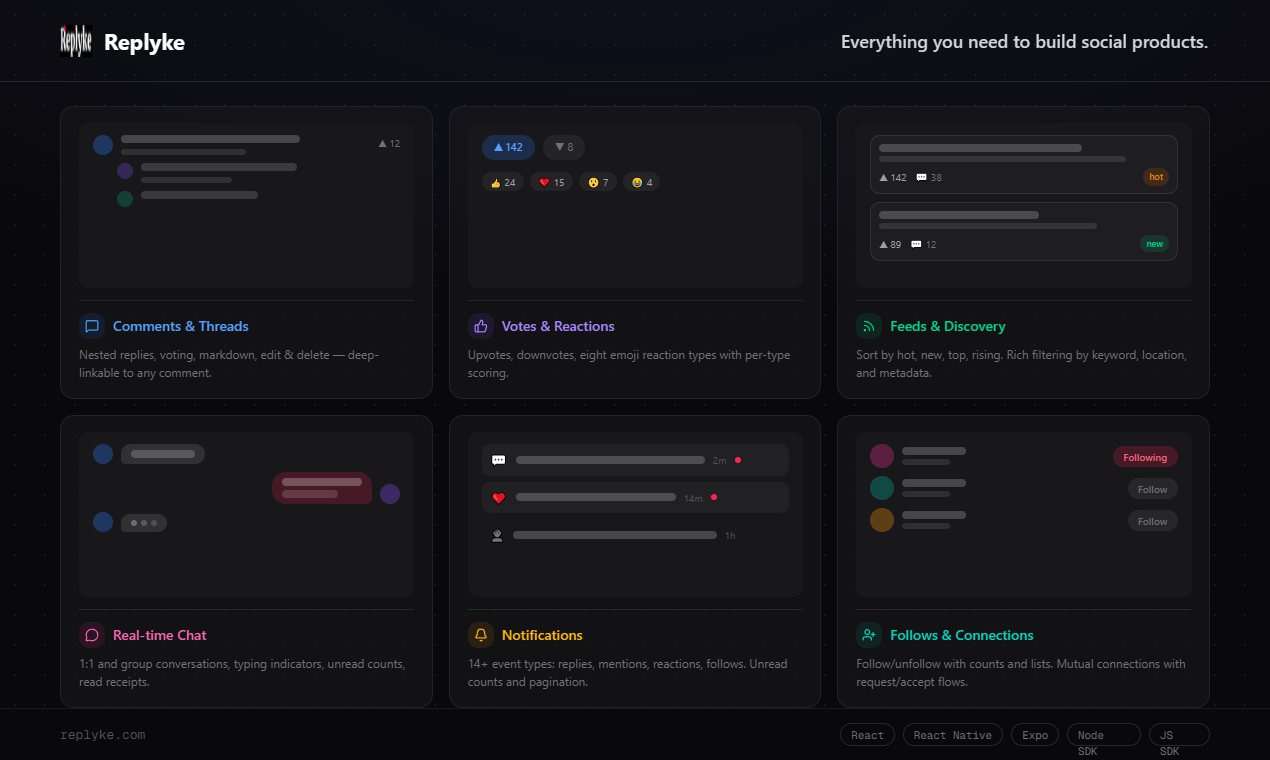Click the Real-time Chat bubble icon

(x=91, y=634)
